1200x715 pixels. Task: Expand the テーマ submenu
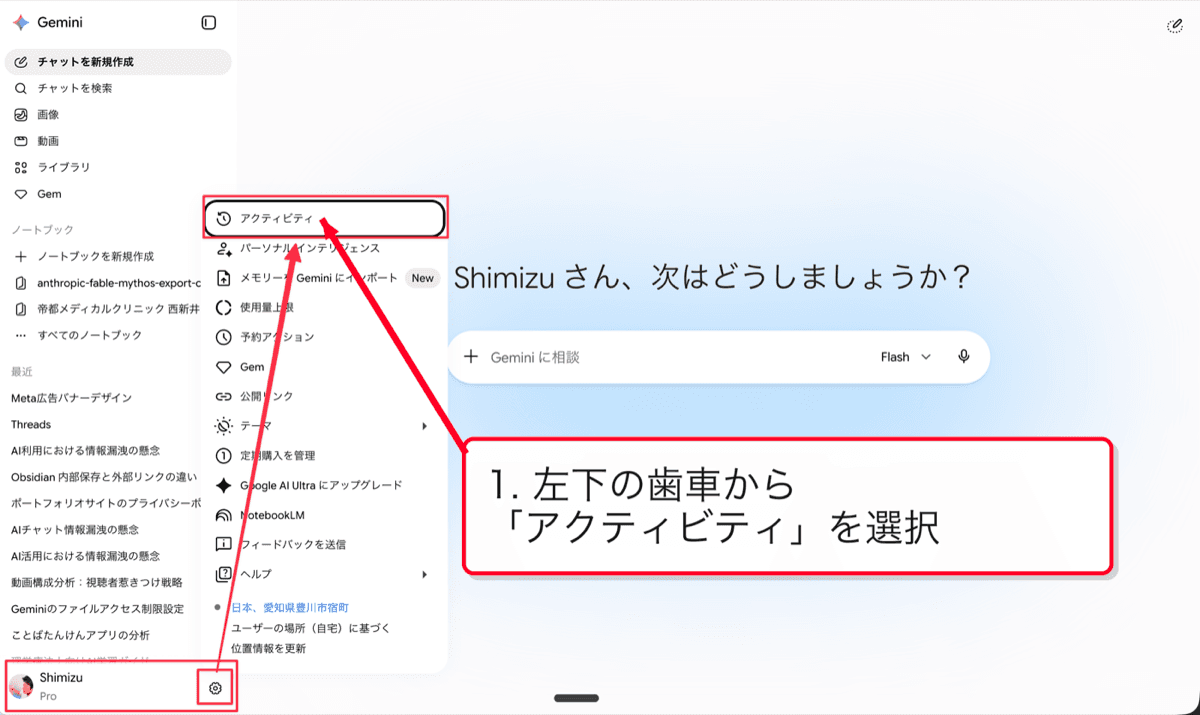(325, 426)
